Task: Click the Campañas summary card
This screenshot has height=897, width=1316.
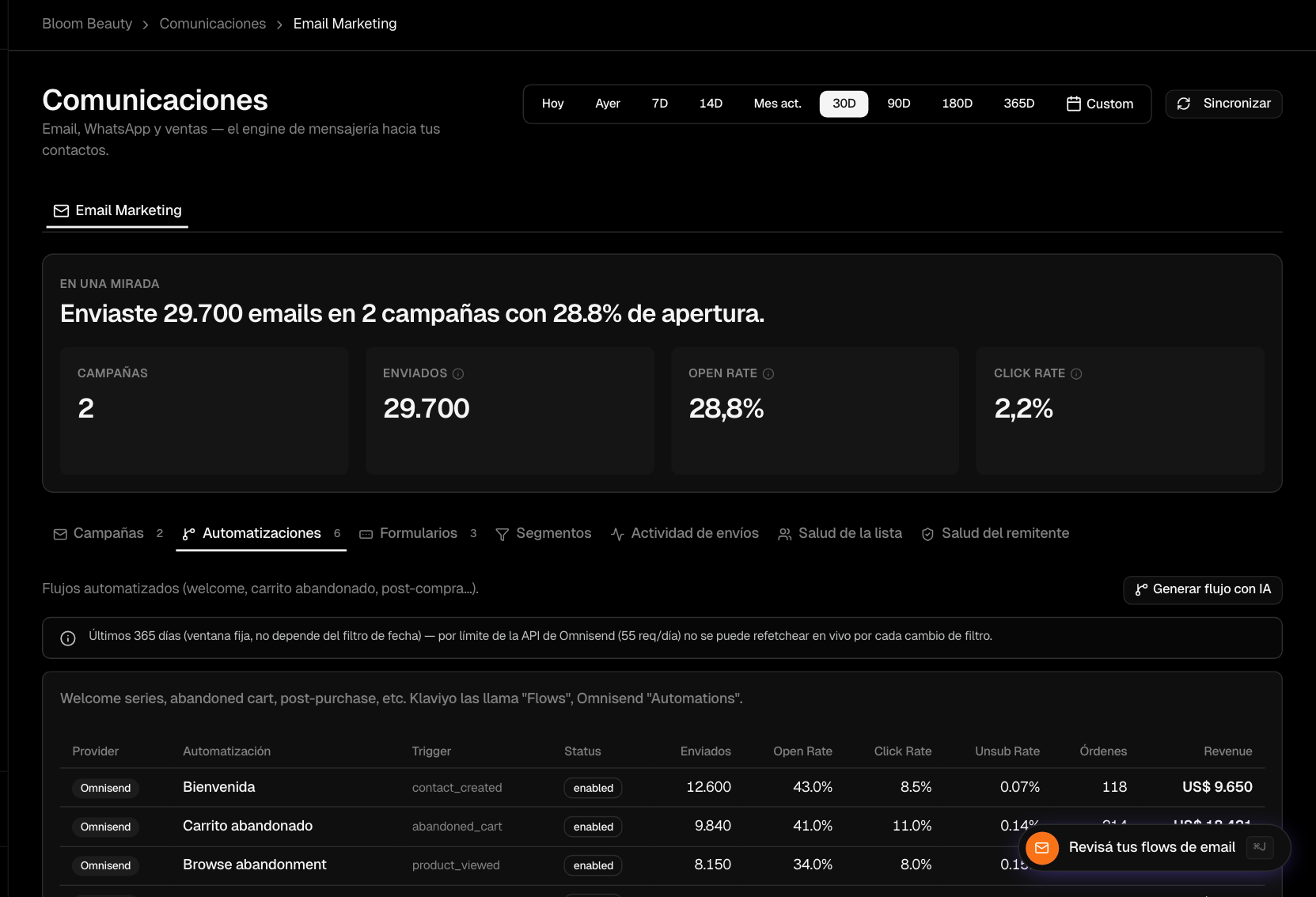Action: pos(204,411)
